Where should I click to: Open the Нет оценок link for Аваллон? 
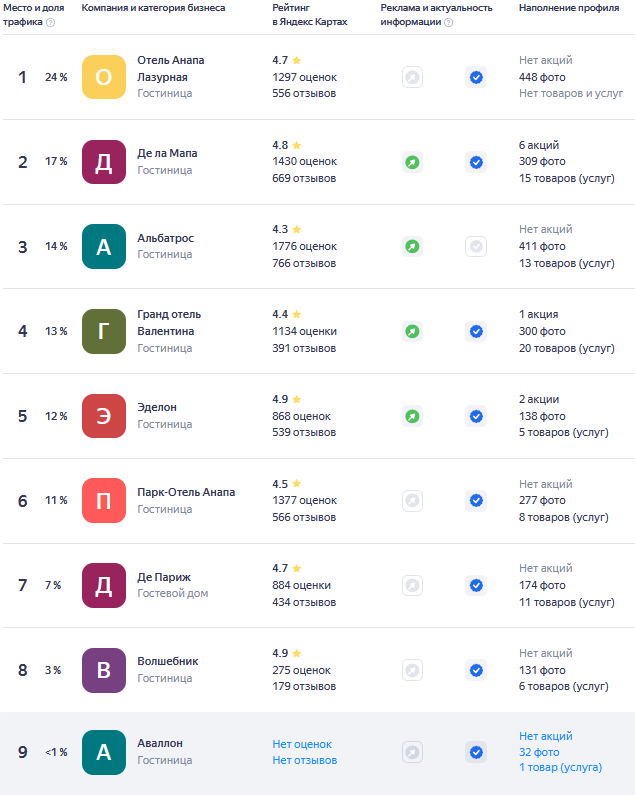(x=302, y=744)
